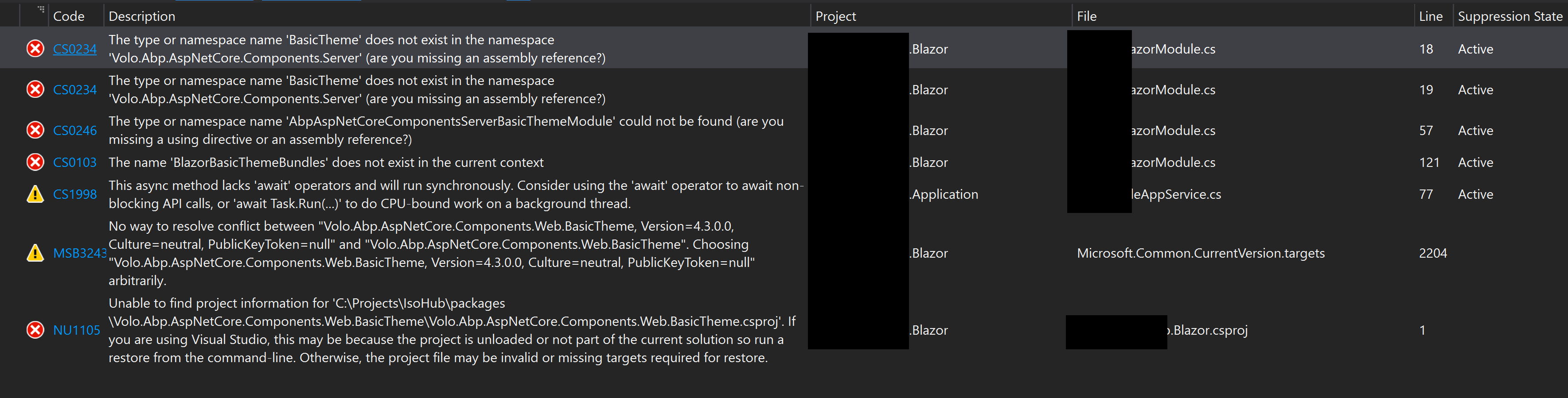Click the error icon next to CS0103
Viewport: 1568px width, 398px height.
click(x=35, y=162)
